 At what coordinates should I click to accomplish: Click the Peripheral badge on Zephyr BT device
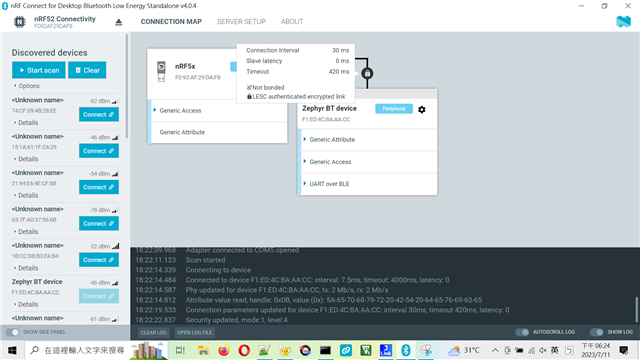tap(394, 109)
